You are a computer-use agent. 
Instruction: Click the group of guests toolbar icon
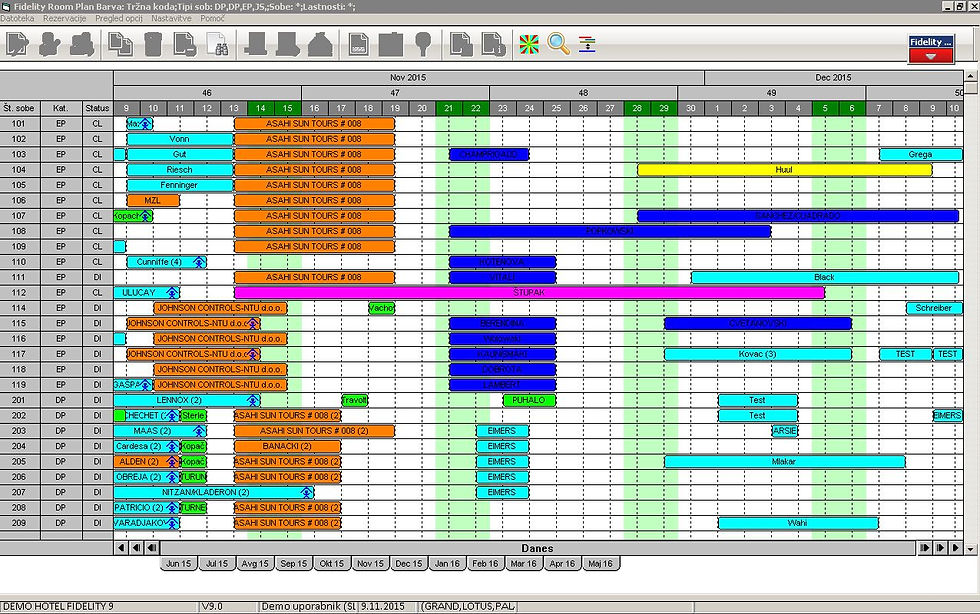point(82,44)
